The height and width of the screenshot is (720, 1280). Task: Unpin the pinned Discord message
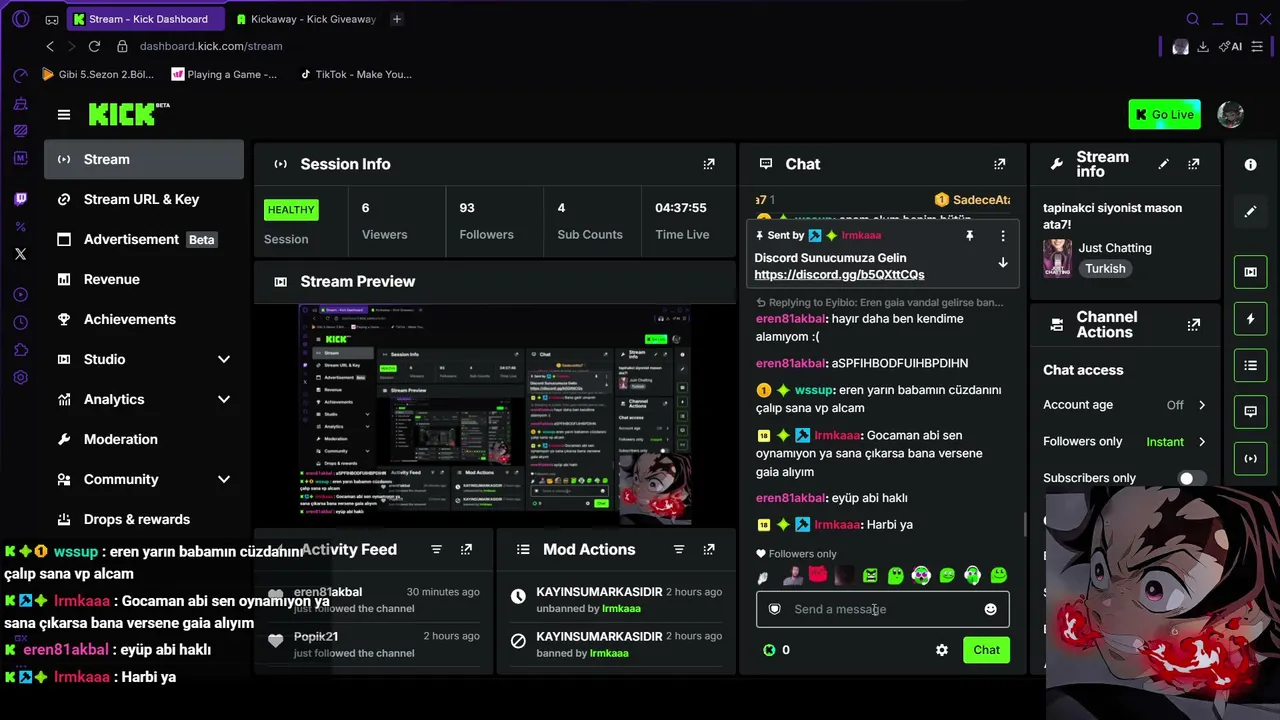(x=969, y=236)
